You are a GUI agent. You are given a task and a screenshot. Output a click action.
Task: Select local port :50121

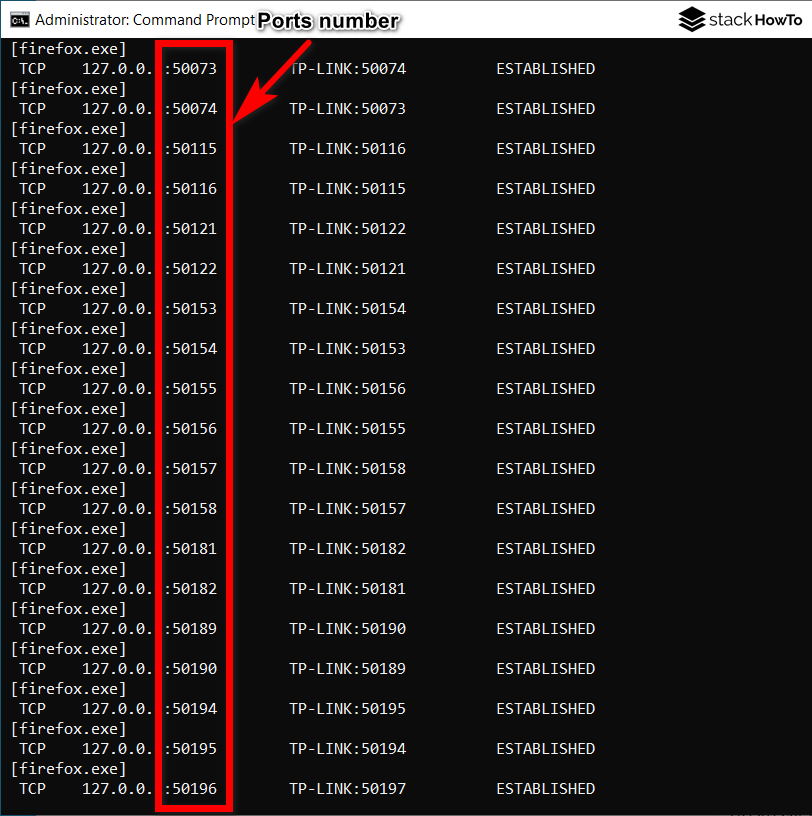pos(191,229)
